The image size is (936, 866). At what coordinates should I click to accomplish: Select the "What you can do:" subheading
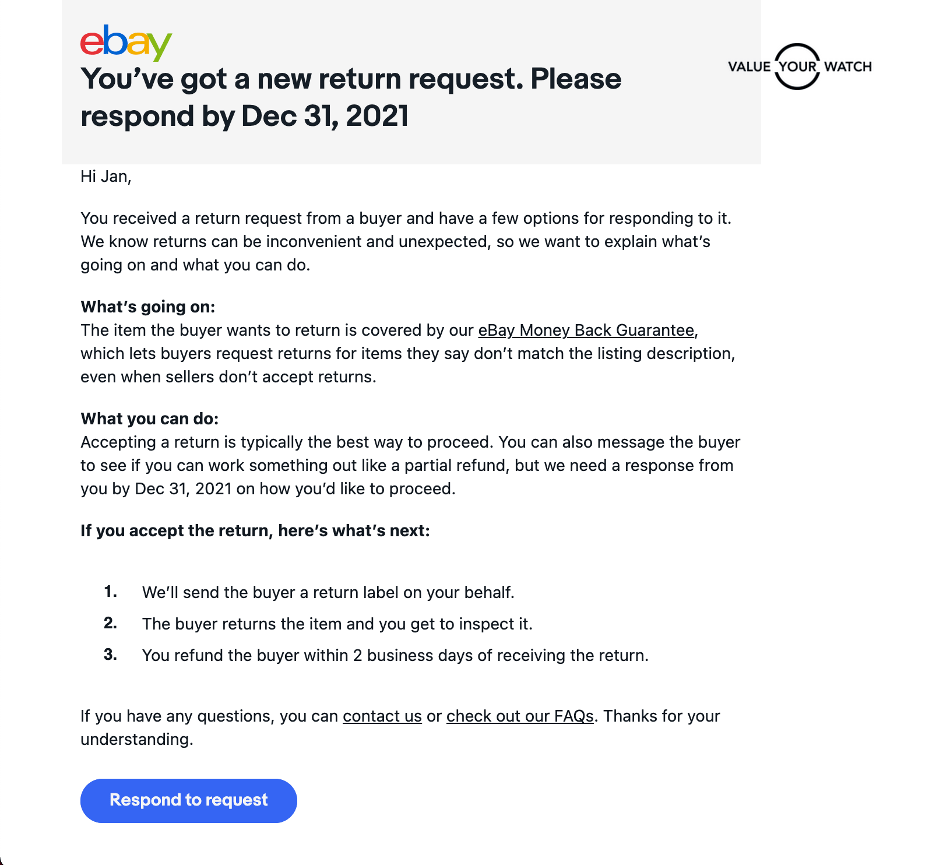(x=147, y=418)
